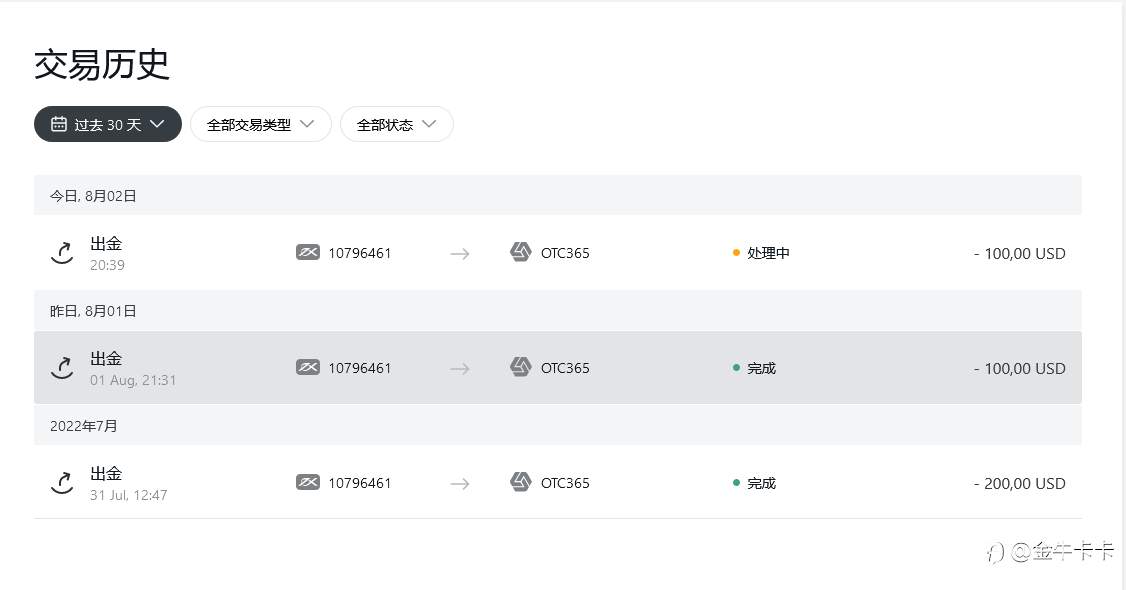Click the - 100,00 USD amount in 20:39 row
Viewport: 1126px width, 590px height.
[1020, 253]
